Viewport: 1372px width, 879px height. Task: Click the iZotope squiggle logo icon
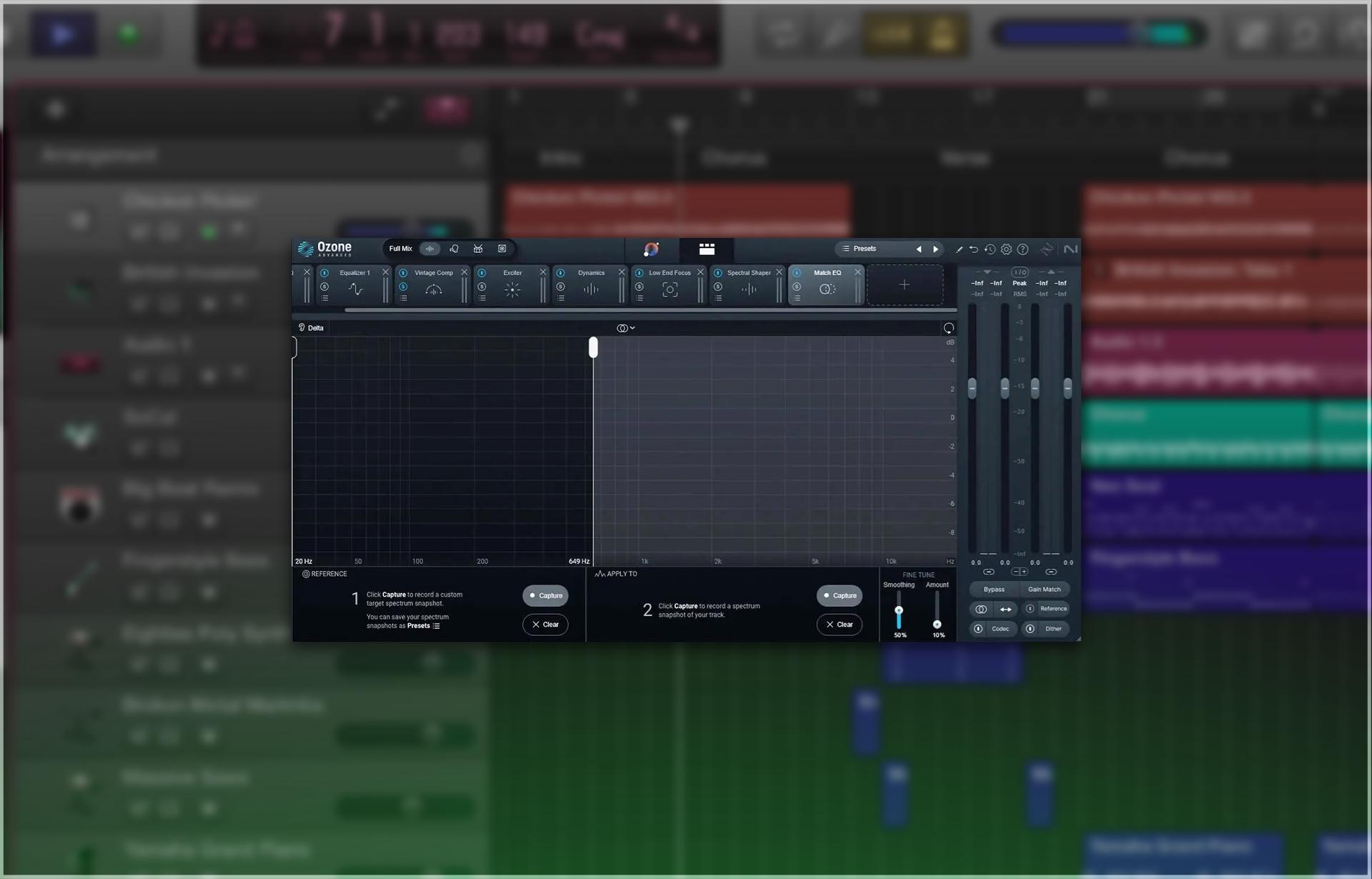pyautogui.click(x=1047, y=249)
